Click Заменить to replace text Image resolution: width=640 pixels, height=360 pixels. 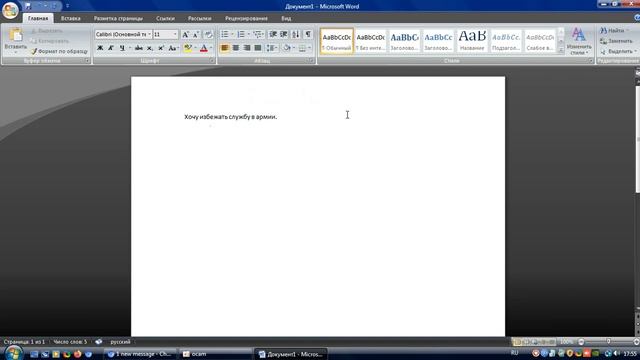[x=616, y=41]
